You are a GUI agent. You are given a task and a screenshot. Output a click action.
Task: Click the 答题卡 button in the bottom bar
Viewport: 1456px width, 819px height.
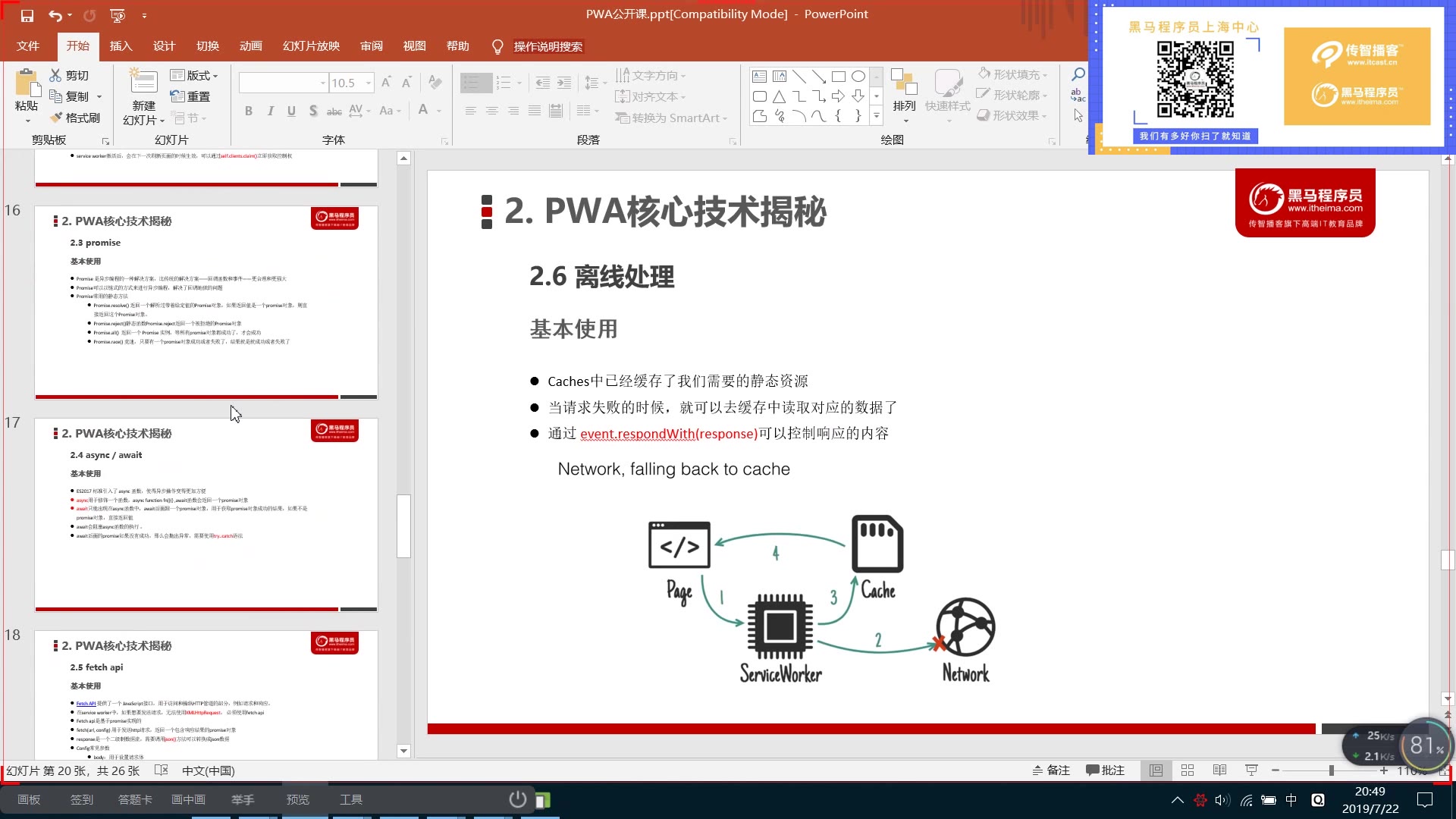(135, 799)
